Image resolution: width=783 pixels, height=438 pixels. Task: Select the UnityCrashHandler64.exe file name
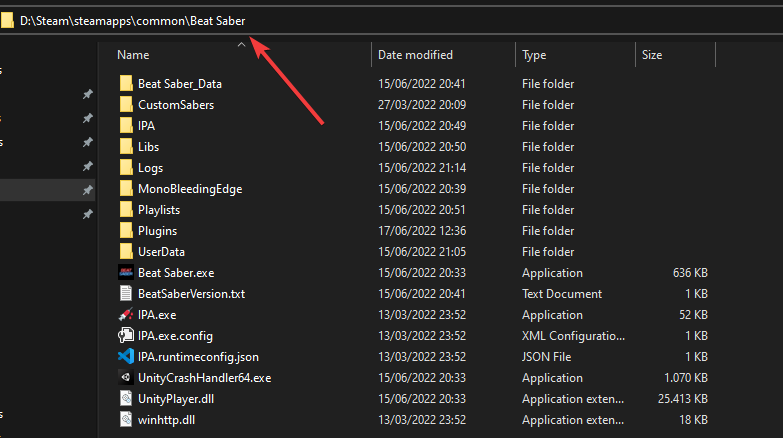tap(204, 378)
